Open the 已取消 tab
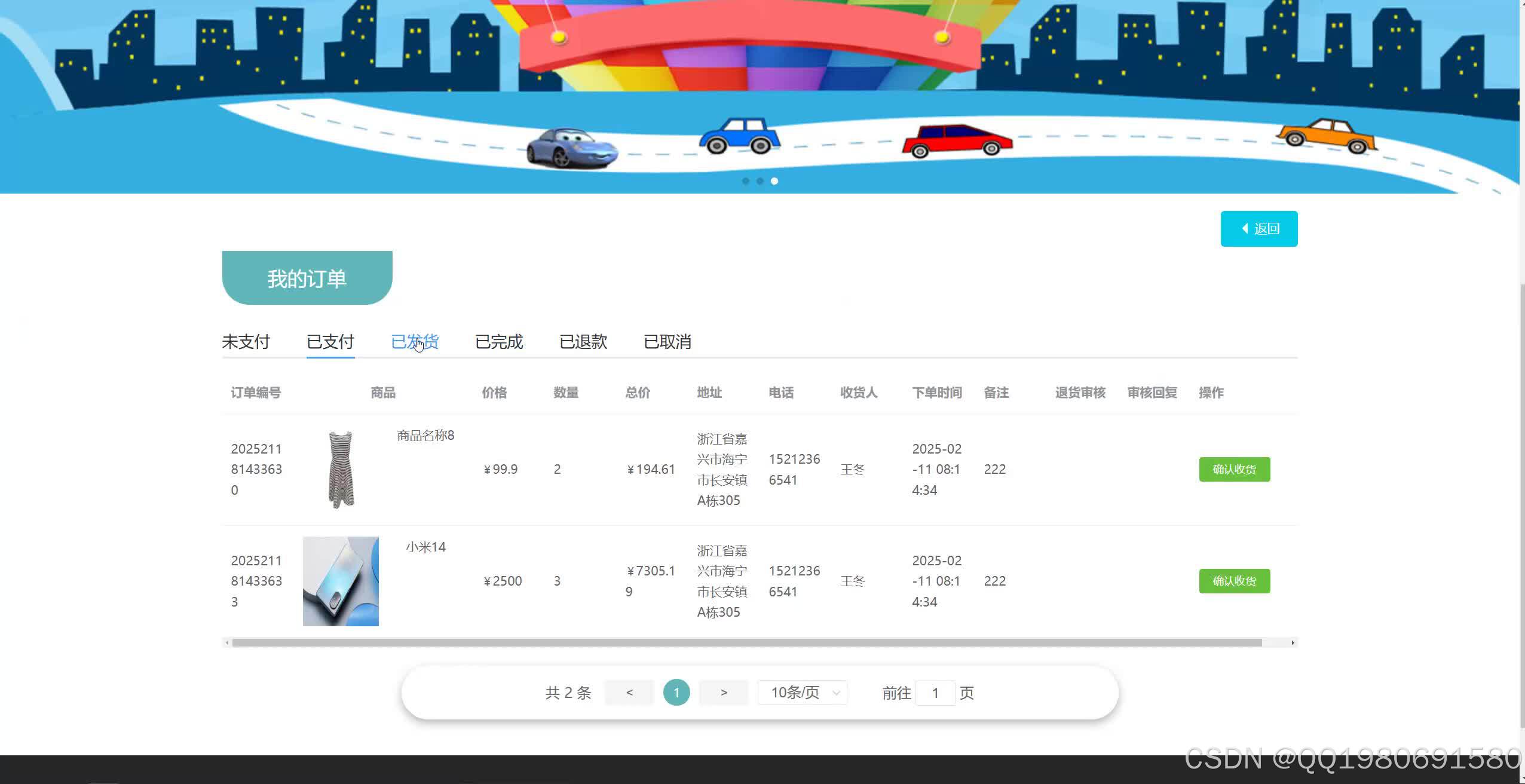Viewport: 1525px width, 784px height. click(x=667, y=341)
